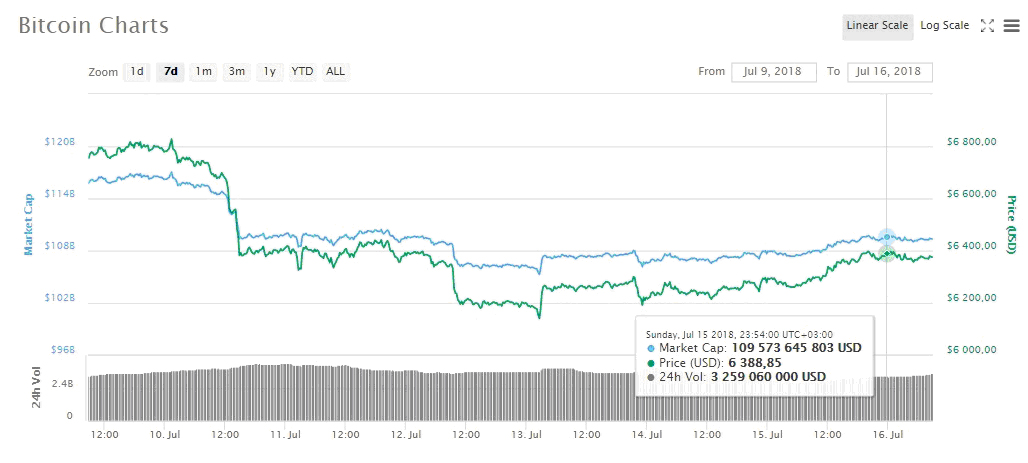Open the chart hamburger menu icon
Viewport: 1028px width, 463px height.
click(1012, 26)
